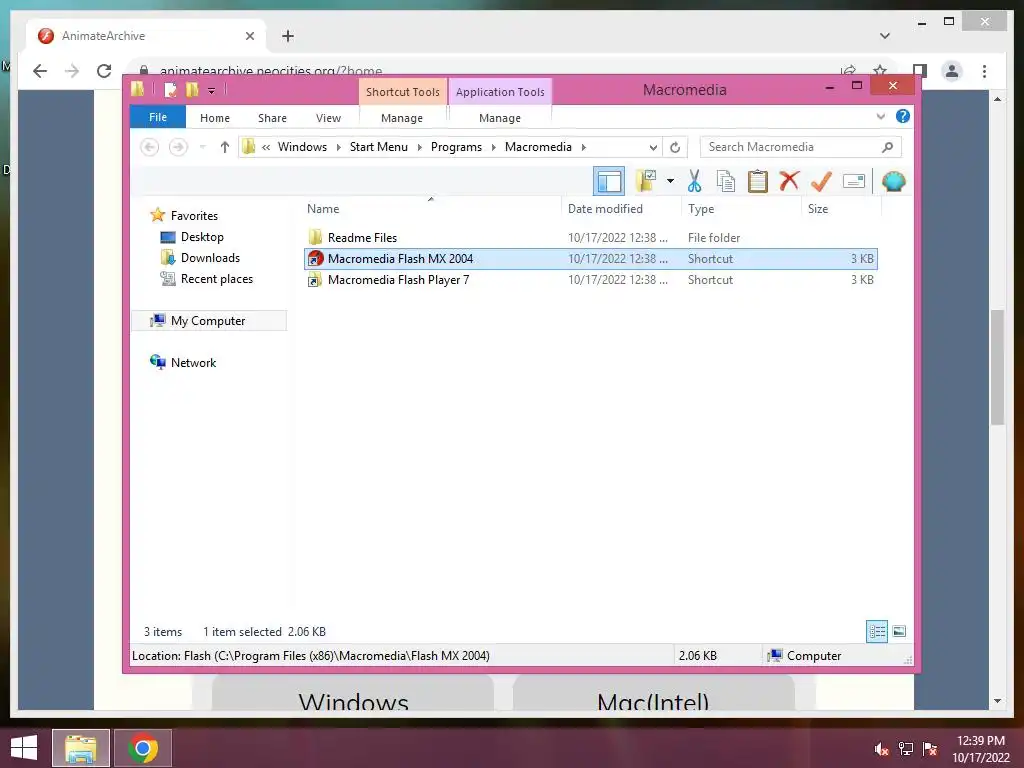Click Chrome icon in the taskbar

click(143, 748)
